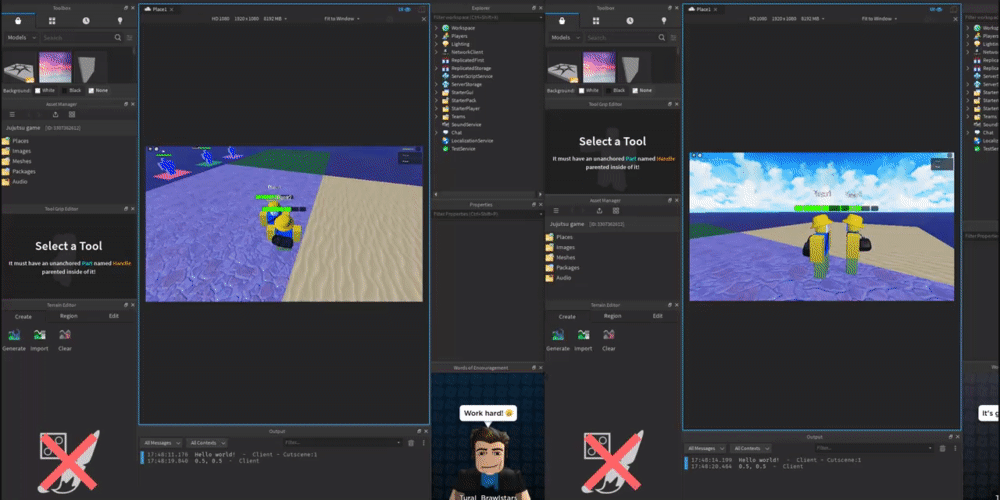Clear output with trash icon in left window
This screenshot has height=500, width=1000.
(411, 443)
